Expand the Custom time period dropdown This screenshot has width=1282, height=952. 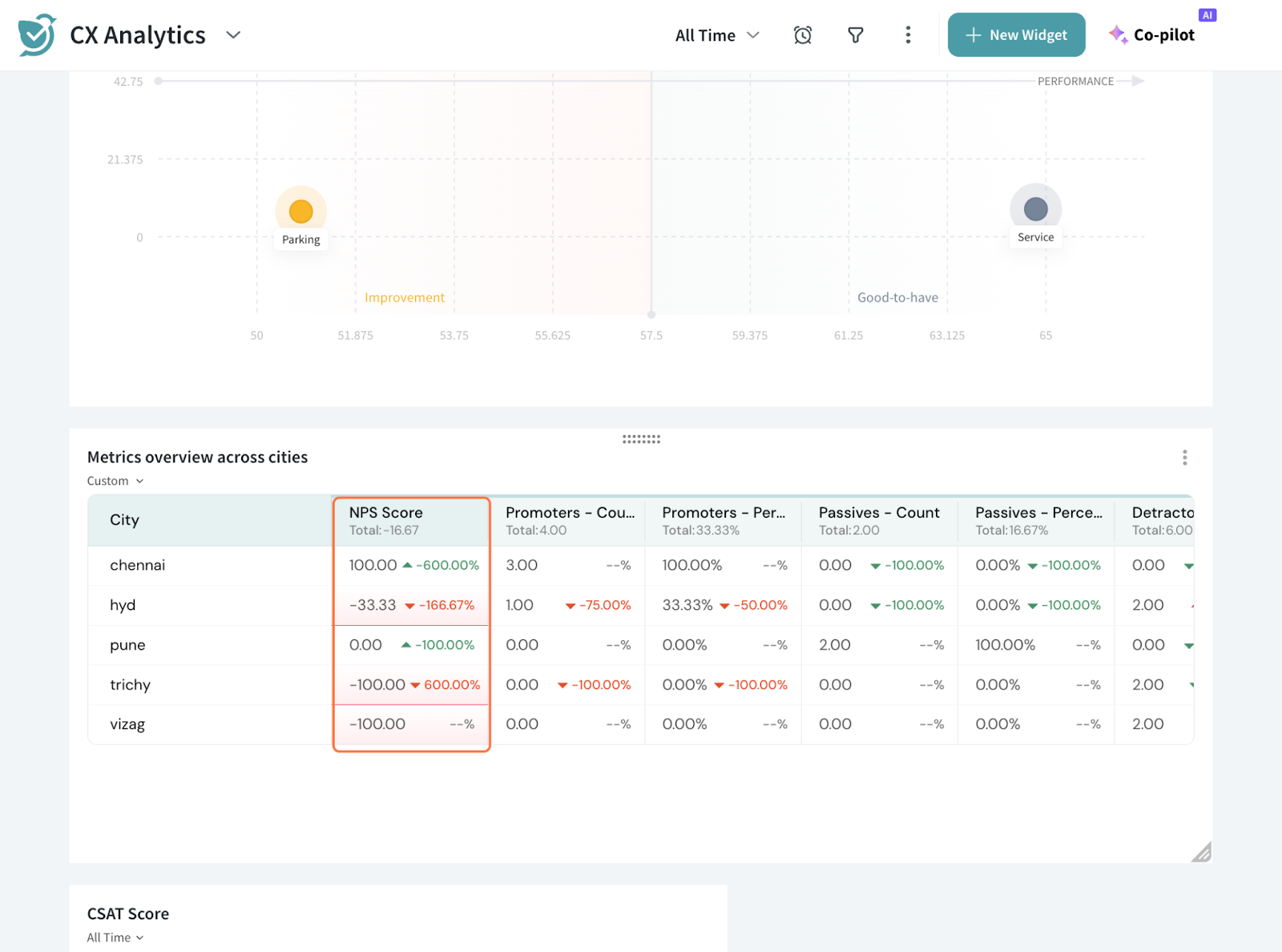pyautogui.click(x=115, y=481)
